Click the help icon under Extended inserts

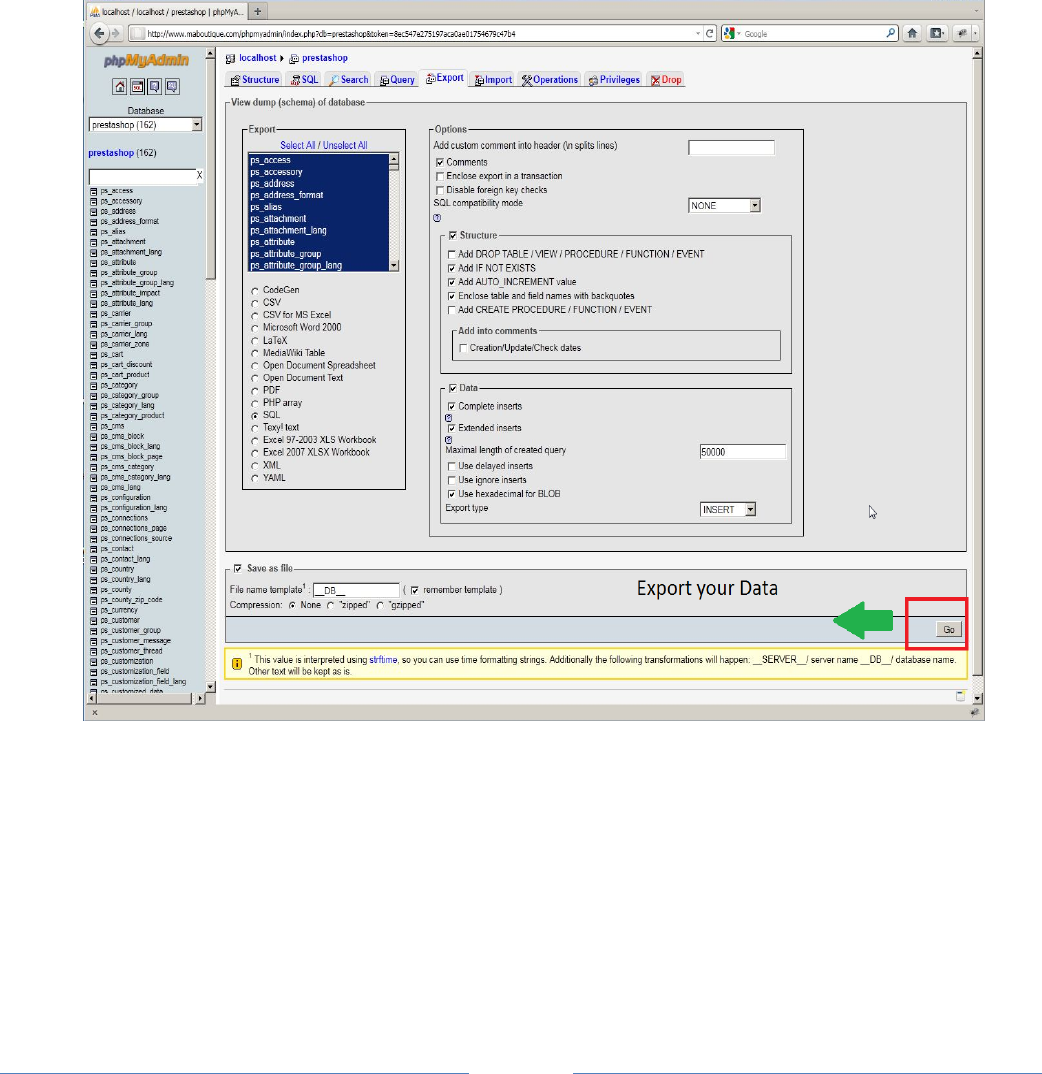click(x=449, y=440)
